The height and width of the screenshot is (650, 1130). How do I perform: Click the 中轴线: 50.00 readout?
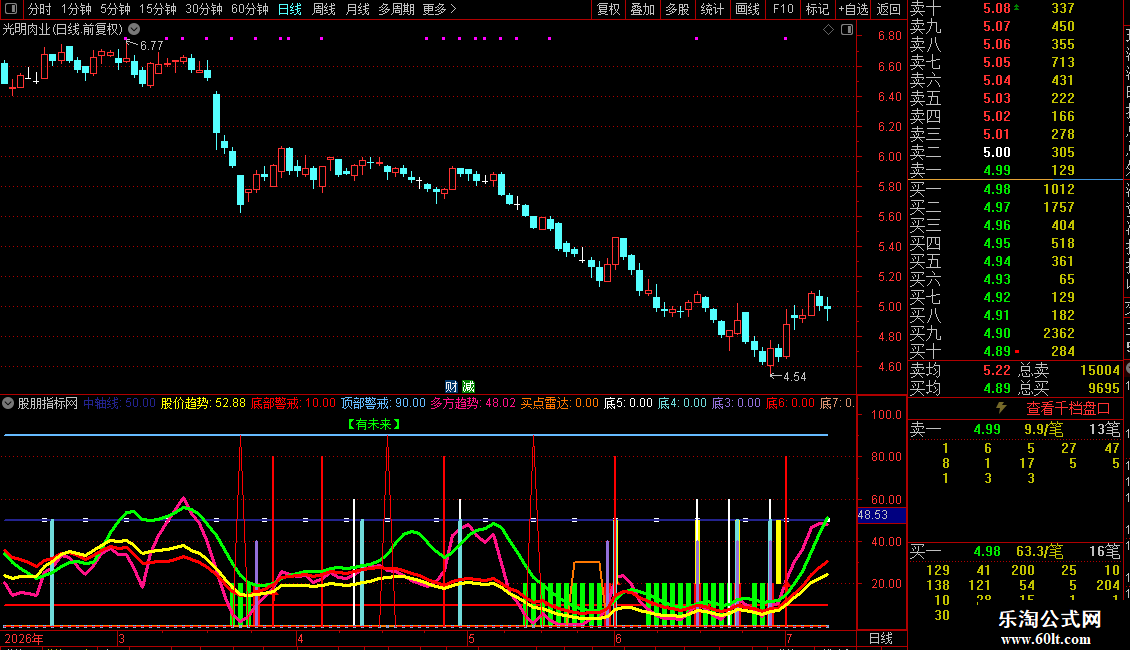point(119,403)
